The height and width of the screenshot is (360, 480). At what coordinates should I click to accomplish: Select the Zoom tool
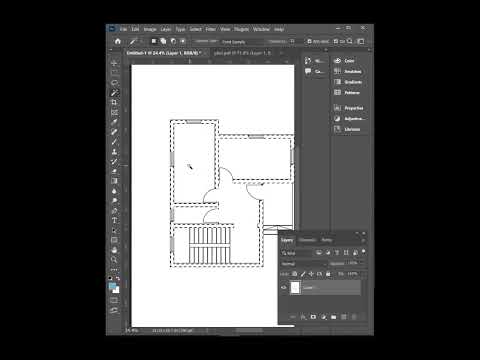[114, 260]
